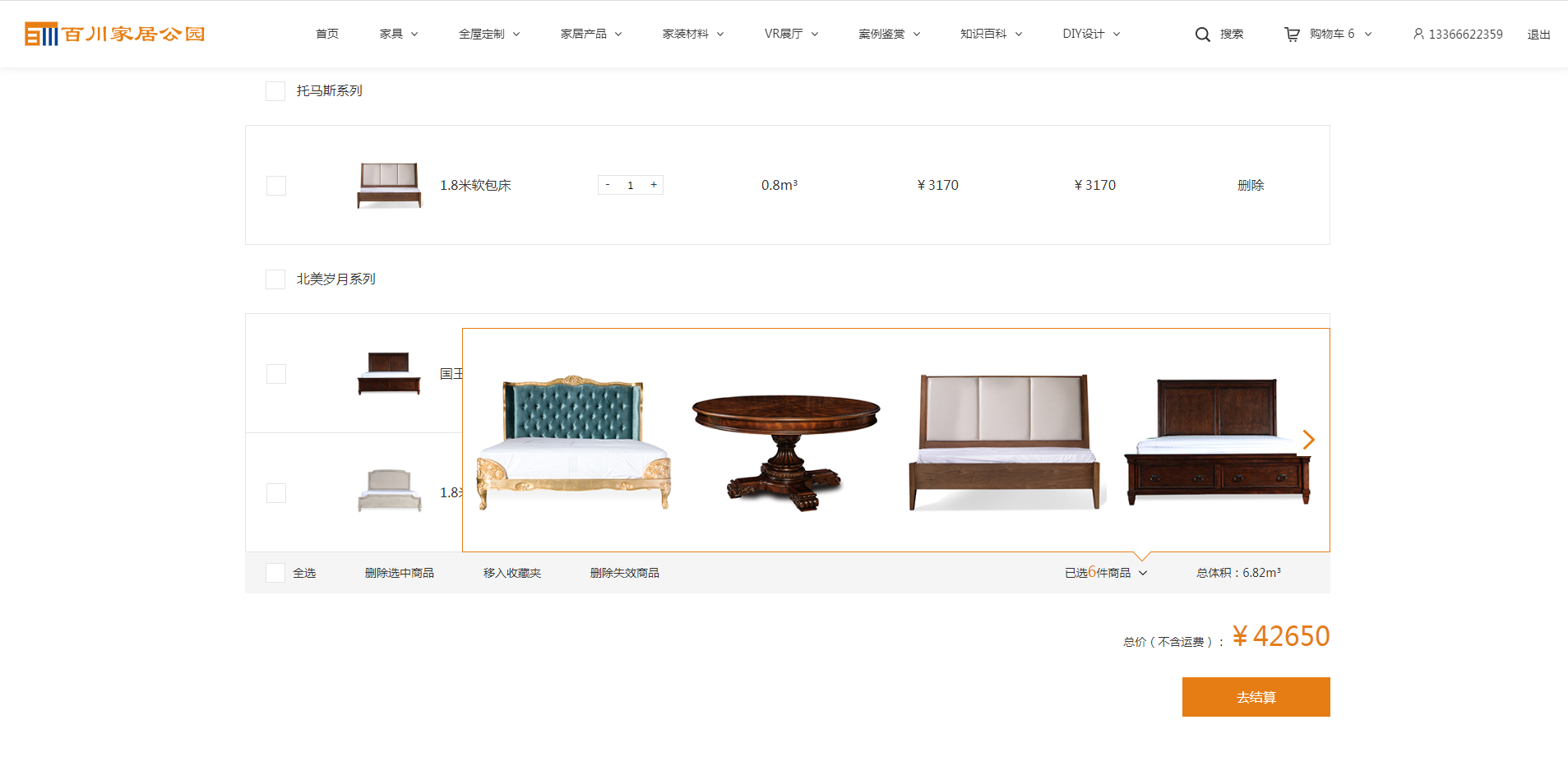This screenshot has height=766, width=1568.
Task: Click the search magnifier icon
Action: pos(1202,35)
